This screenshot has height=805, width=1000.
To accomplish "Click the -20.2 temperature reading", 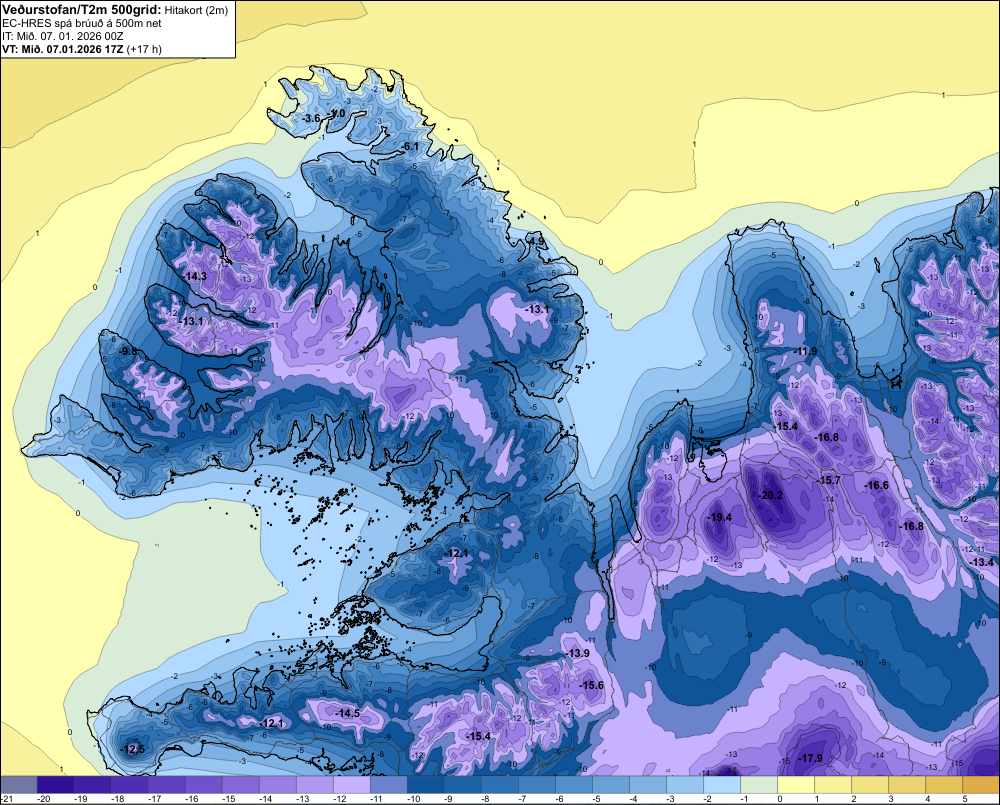I will (x=770, y=495).
